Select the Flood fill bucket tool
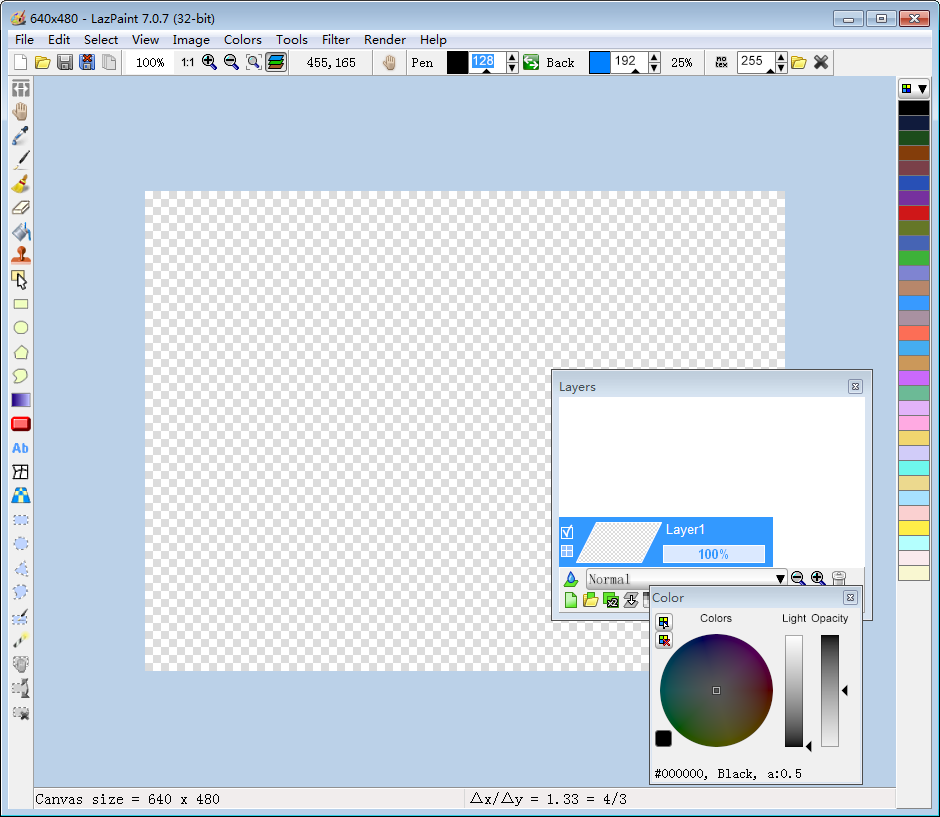Viewport: 940px width, 817px height. pos(20,231)
